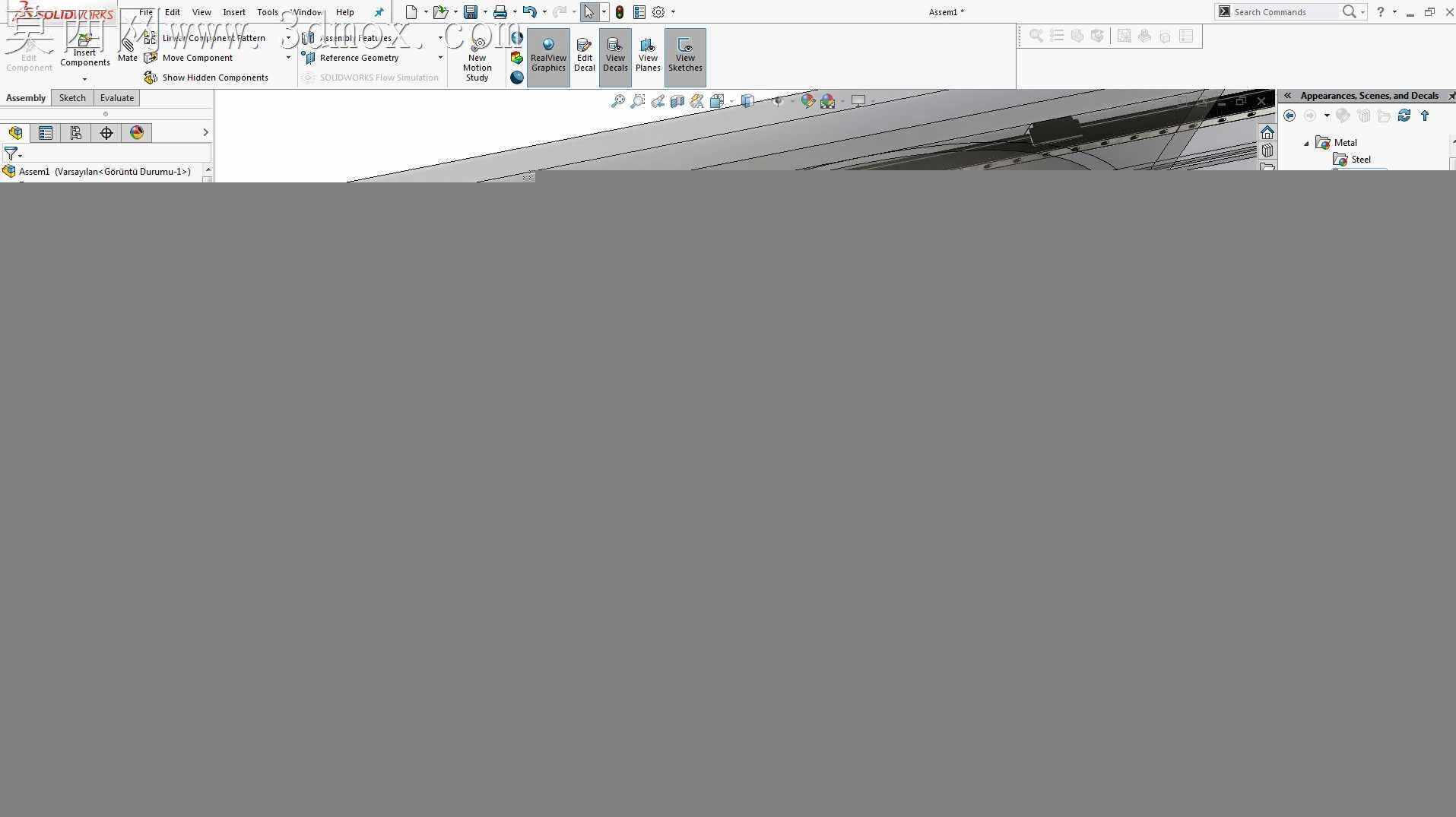Viewport: 1456px width, 817px height.
Task: Expand Linear Component Pattern dropdown arrow
Action: click(x=288, y=38)
